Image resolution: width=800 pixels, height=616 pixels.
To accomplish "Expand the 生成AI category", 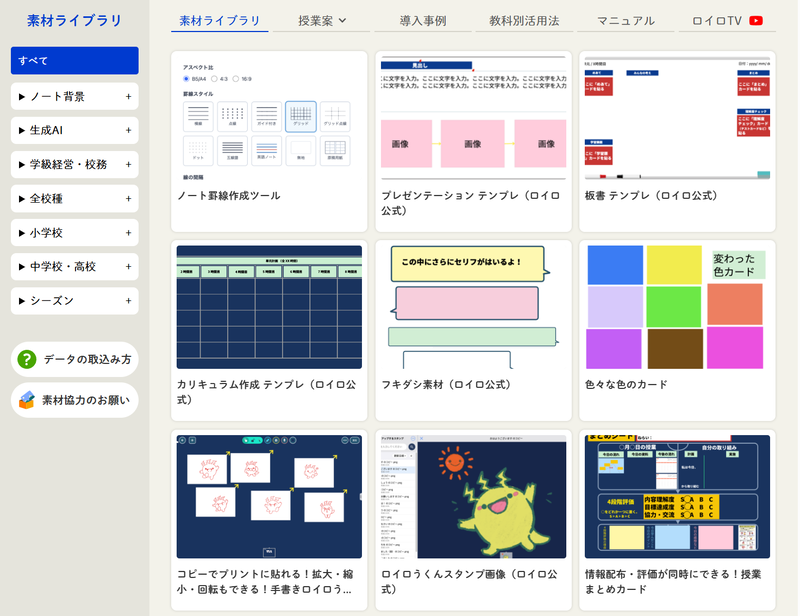I will pyautogui.click(x=74, y=131).
